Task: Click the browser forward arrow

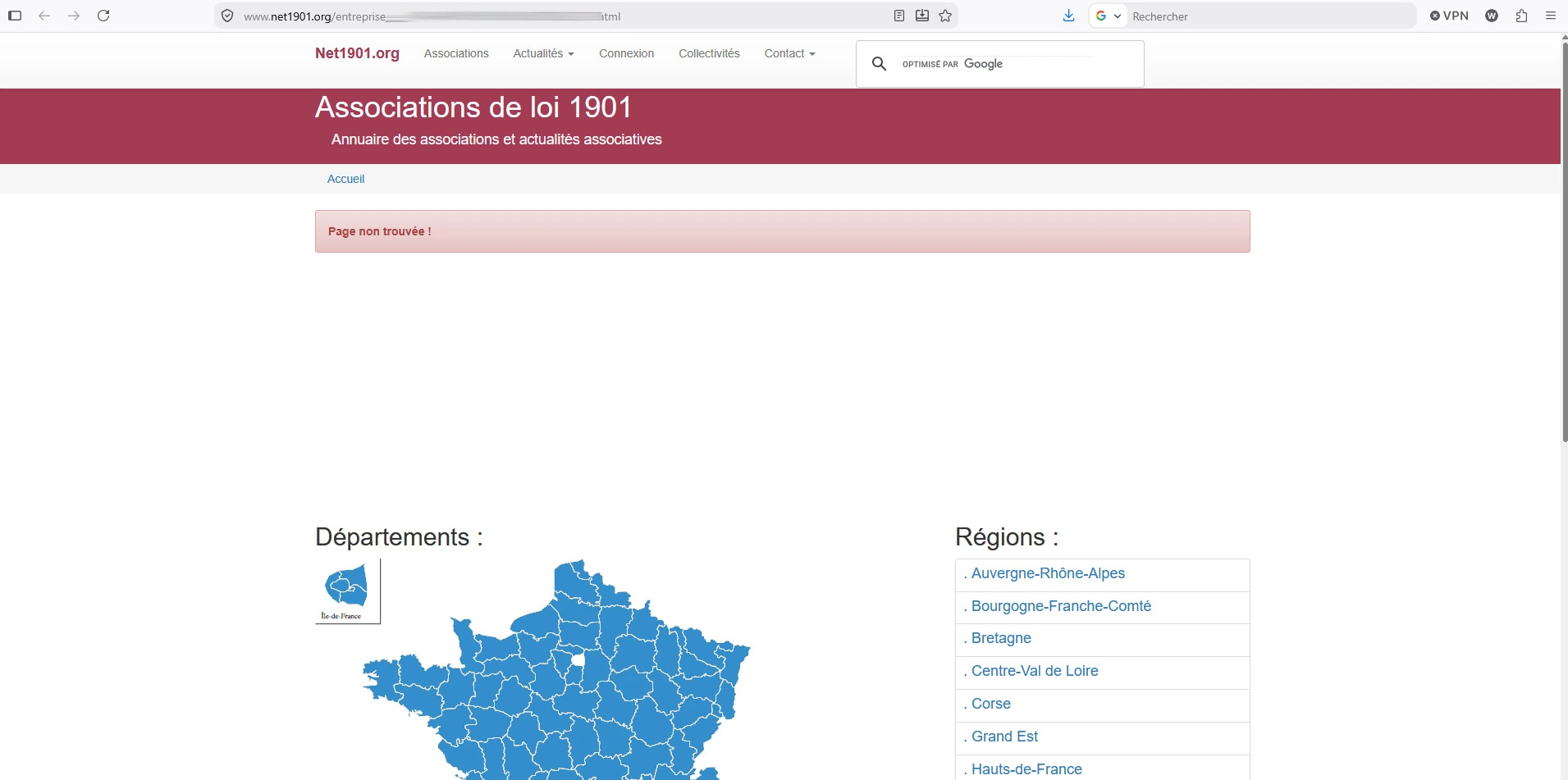Action: [x=74, y=16]
